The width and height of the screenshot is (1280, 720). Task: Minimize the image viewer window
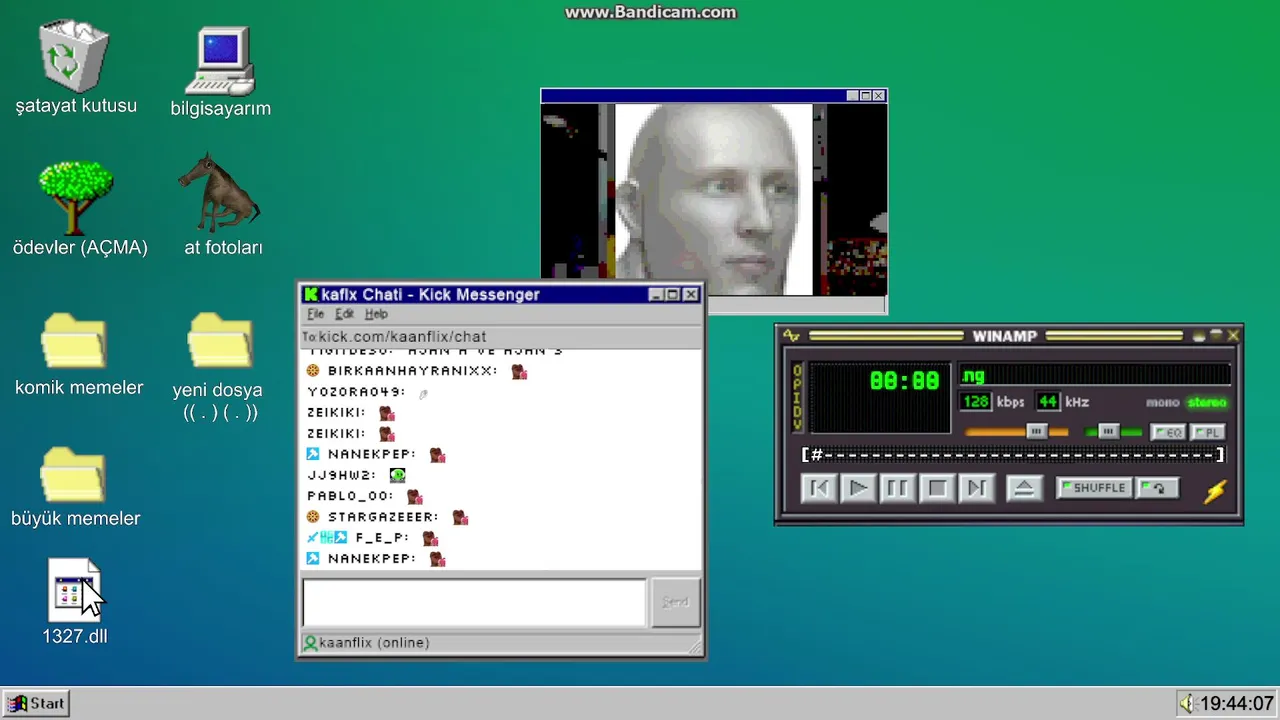853,96
